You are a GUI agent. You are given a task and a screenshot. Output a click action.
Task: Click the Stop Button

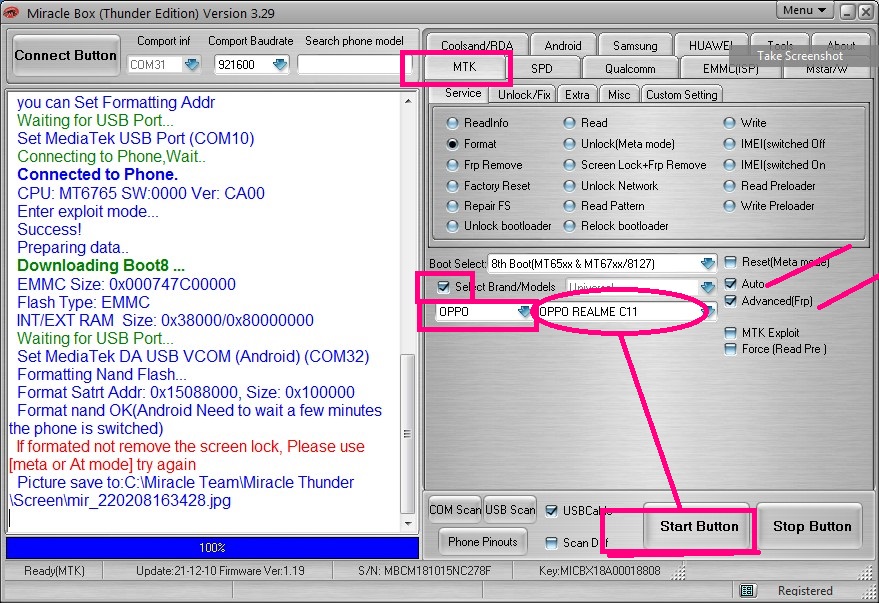click(811, 526)
